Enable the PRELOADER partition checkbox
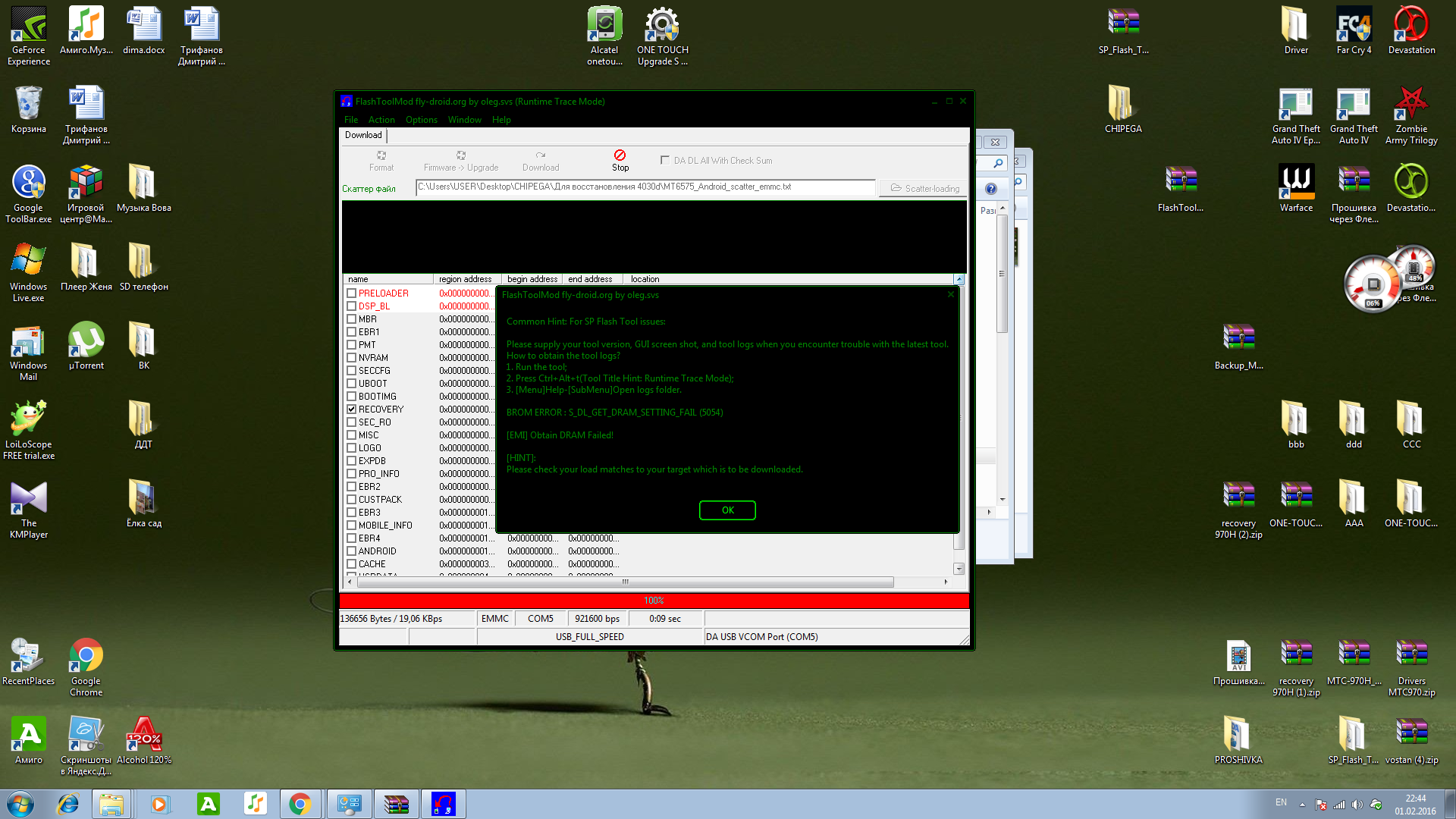This screenshot has width=1456, height=819. (x=352, y=293)
